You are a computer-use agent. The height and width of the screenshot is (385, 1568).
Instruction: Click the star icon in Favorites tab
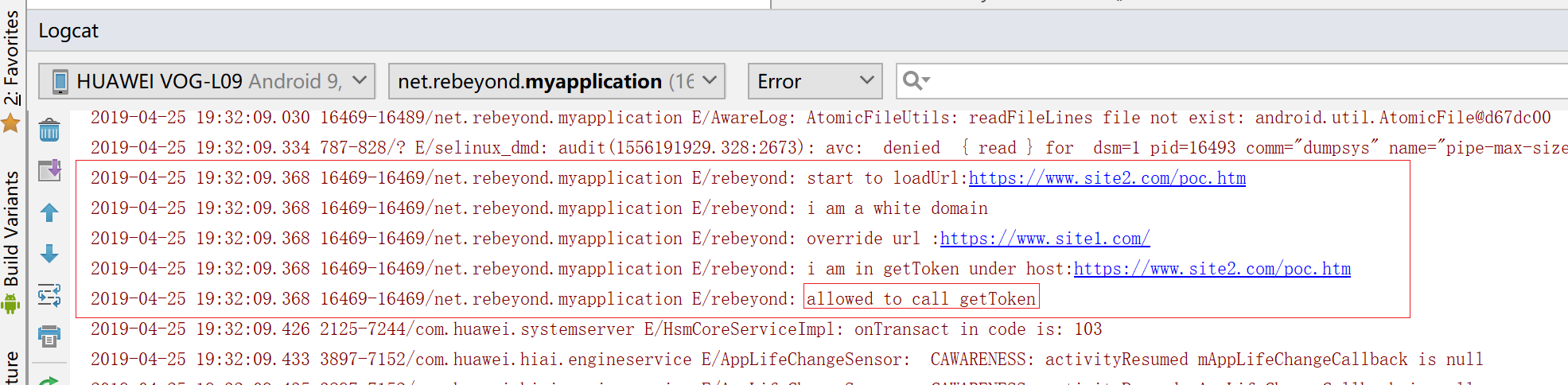(x=11, y=123)
